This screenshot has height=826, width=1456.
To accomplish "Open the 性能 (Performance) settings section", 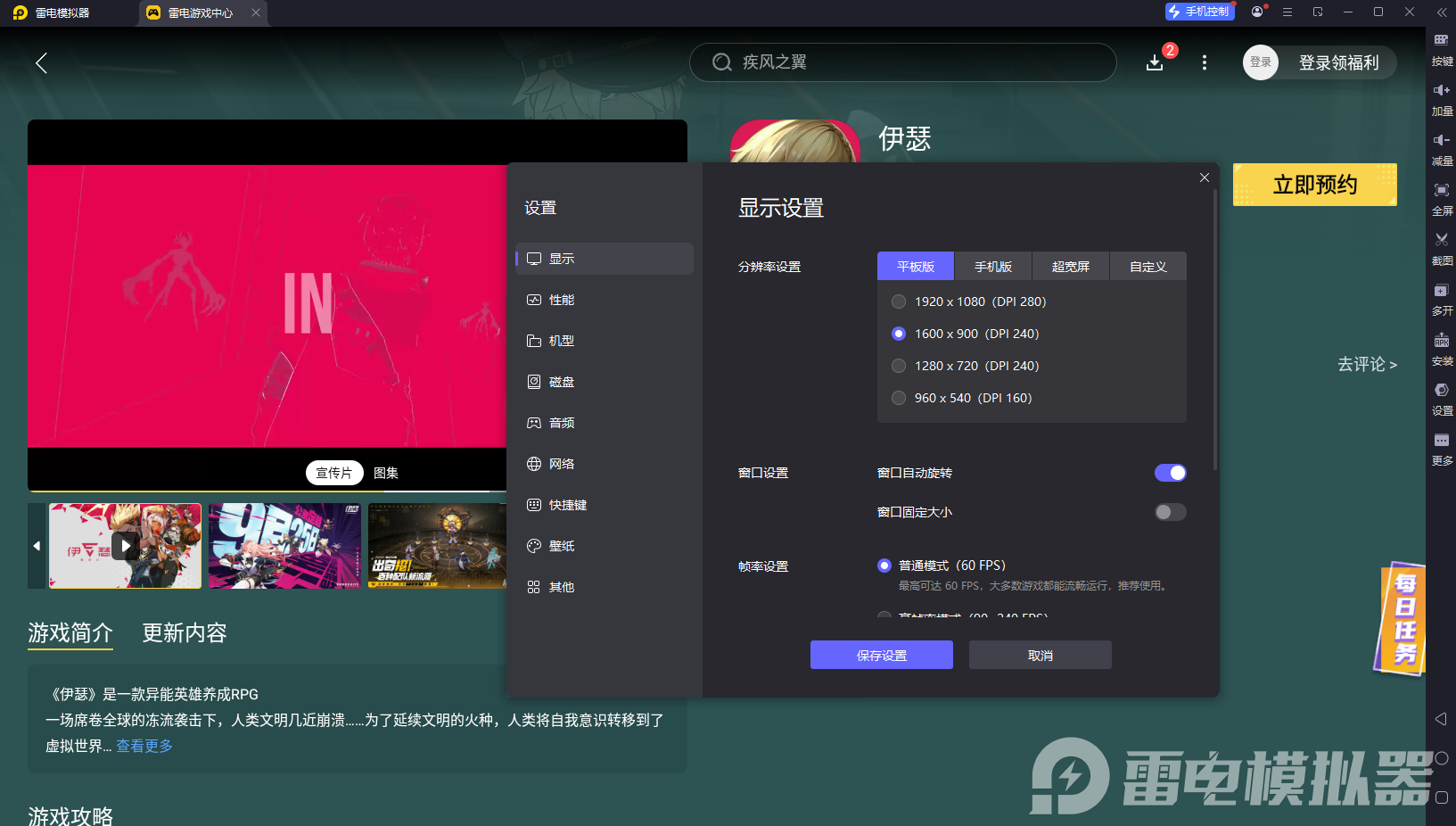I will (562, 300).
